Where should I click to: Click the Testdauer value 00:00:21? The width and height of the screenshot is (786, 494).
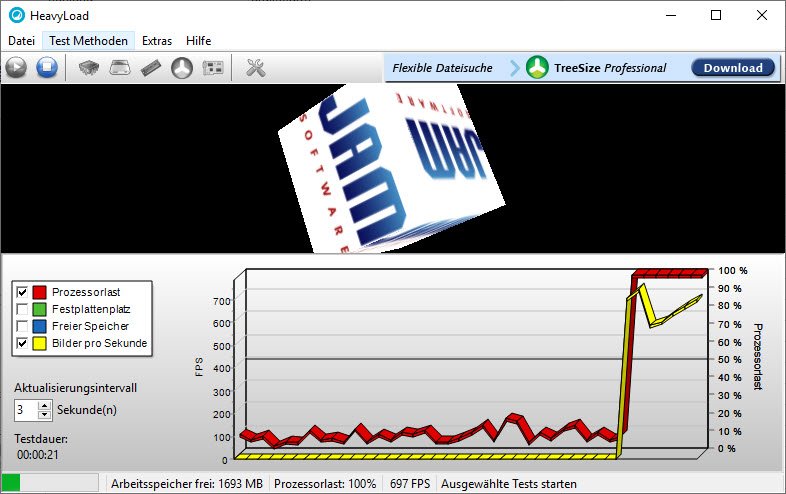[x=38, y=454]
